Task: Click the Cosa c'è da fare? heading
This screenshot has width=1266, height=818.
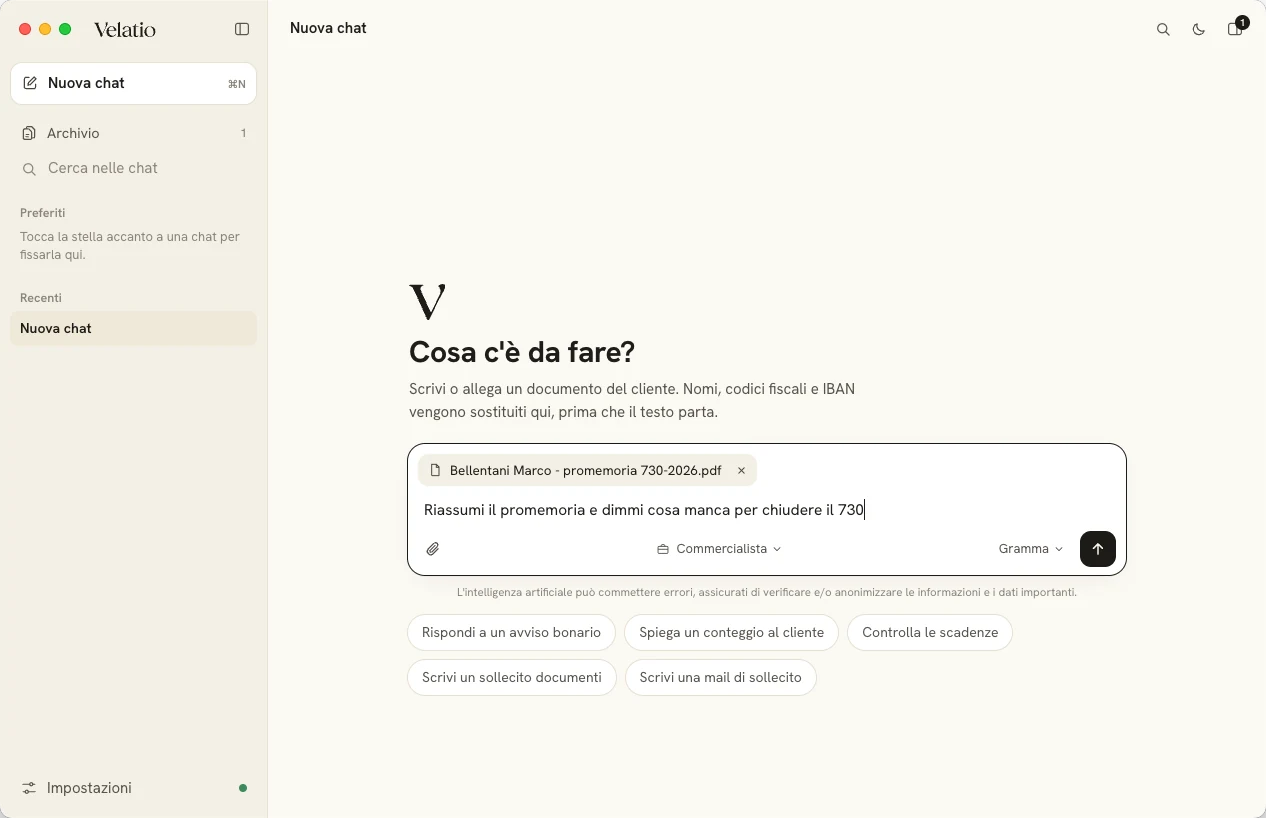Action: tap(522, 352)
